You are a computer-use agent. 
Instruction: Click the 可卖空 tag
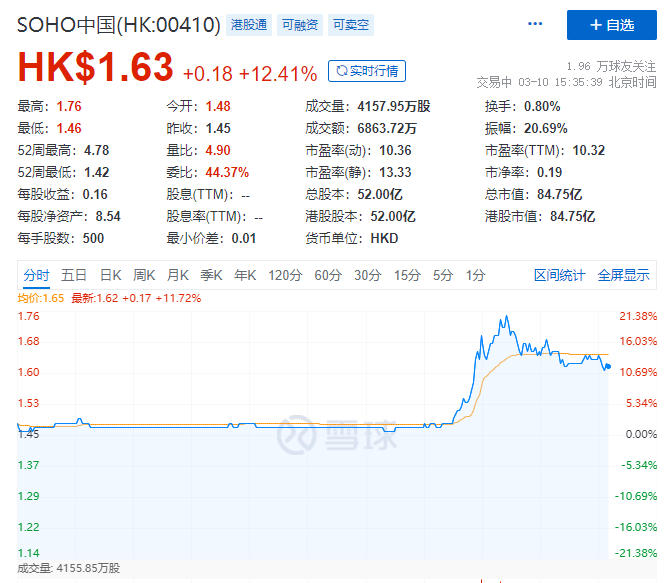(349, 24)
